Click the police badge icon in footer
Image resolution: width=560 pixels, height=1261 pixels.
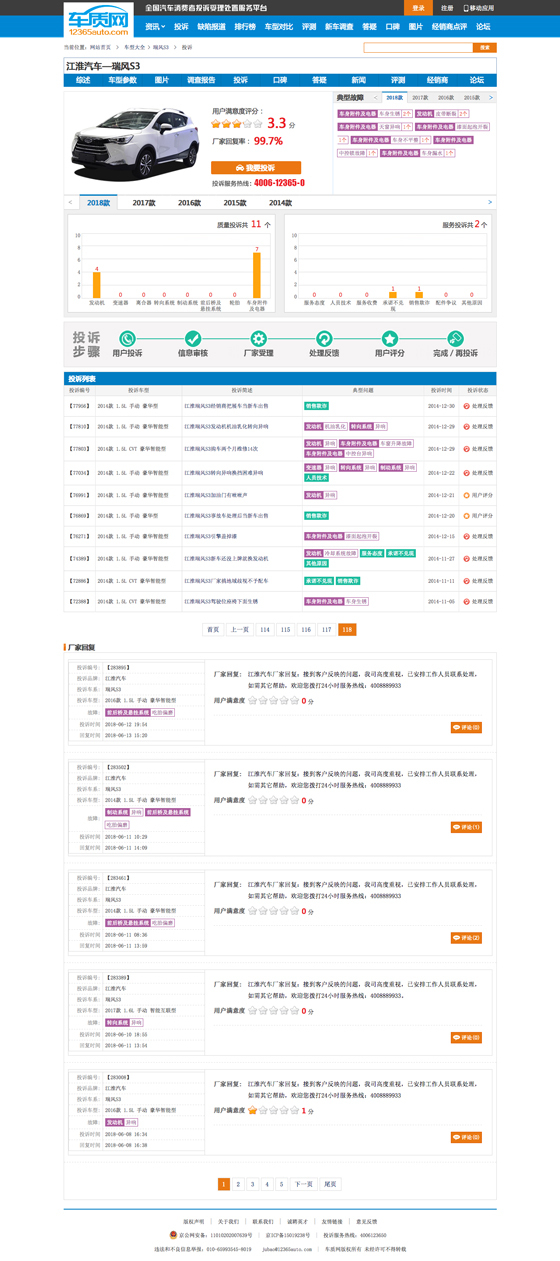[173, 1235]
